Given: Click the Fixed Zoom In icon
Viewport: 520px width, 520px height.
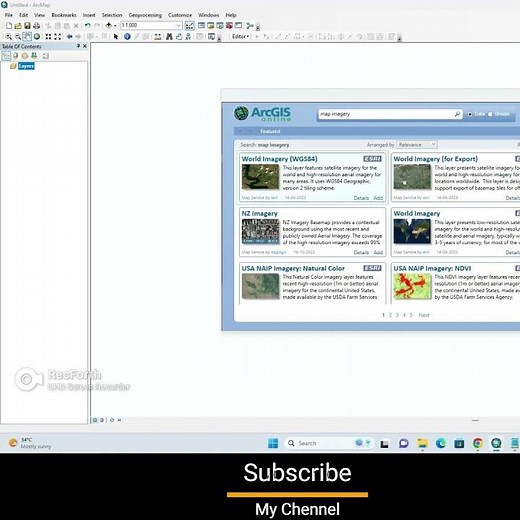Looking at the screenshot, I should pyautogui.click(x=48, y=37).
